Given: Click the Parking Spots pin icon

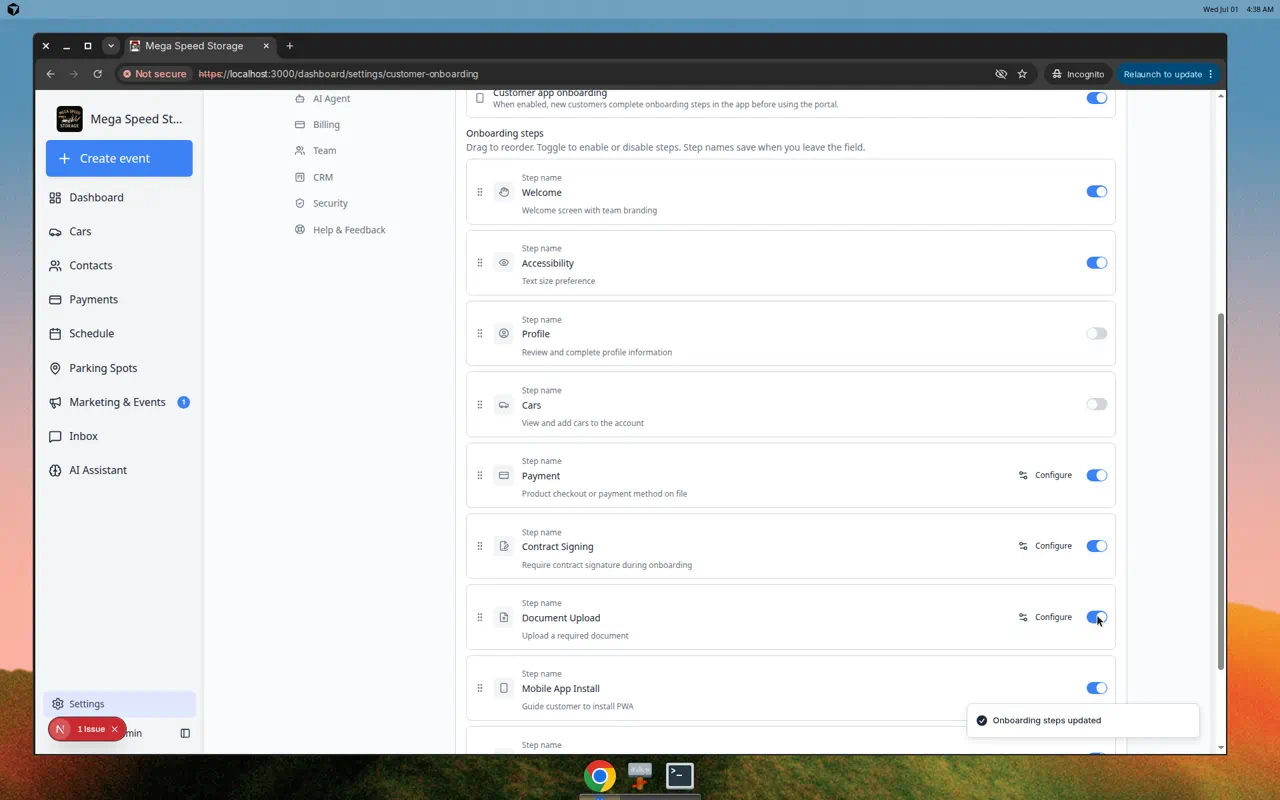Looking at the screenshot, I should click(x=55, y=368).
